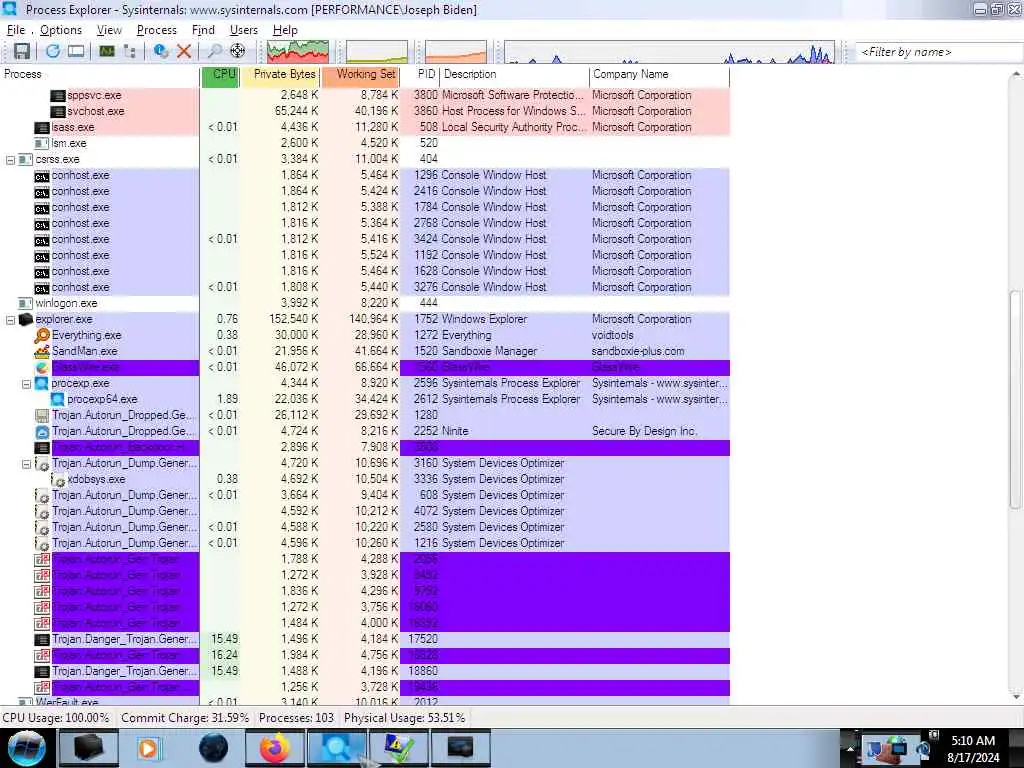The width and height of the screenshot is (1024, 768).
Task: Open the Process menu
Action: 157,30
